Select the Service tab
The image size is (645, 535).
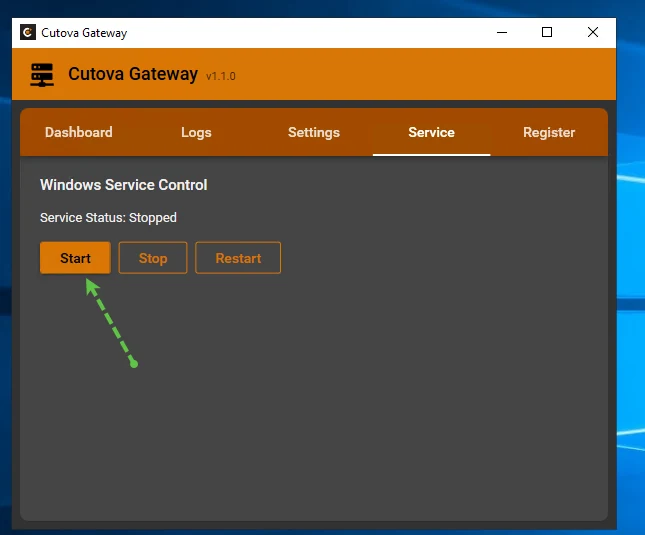(x=432, y=132)
